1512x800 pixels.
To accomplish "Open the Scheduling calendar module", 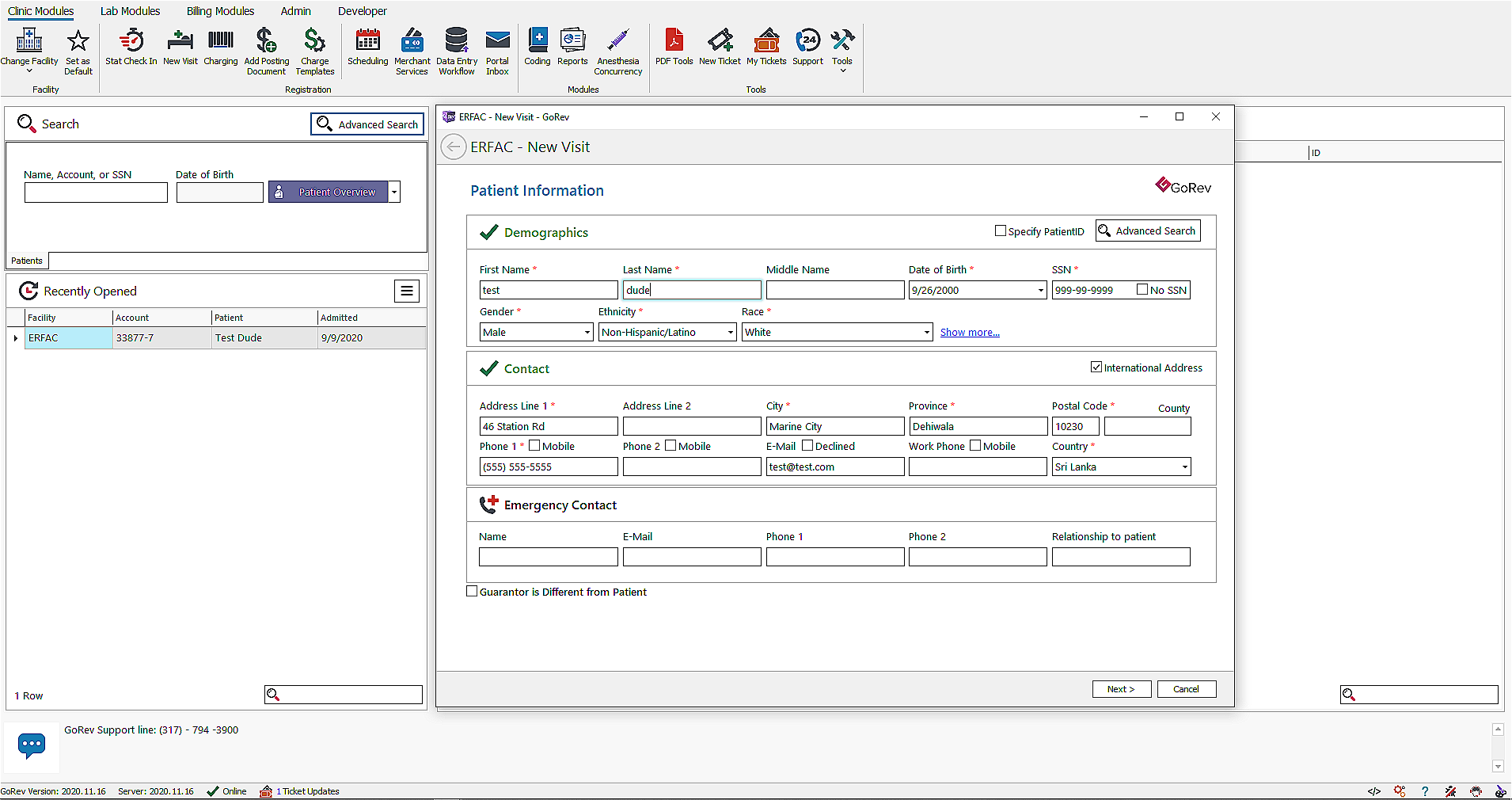I will pyautogui.click(x=367, y=47).
